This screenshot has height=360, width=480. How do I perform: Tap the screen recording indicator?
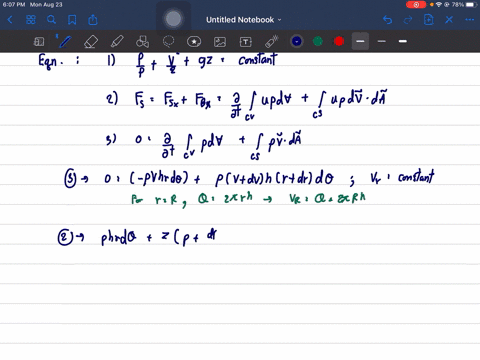416,5
